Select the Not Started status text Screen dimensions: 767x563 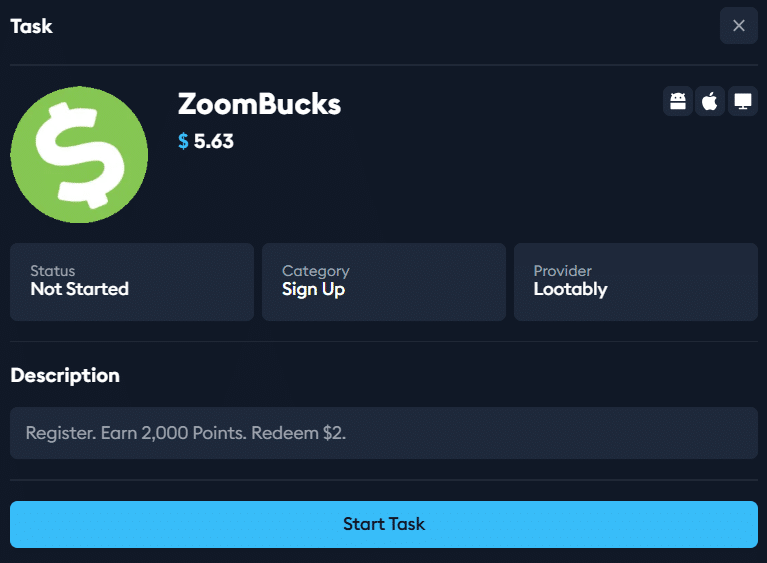[x=80, y=289]
